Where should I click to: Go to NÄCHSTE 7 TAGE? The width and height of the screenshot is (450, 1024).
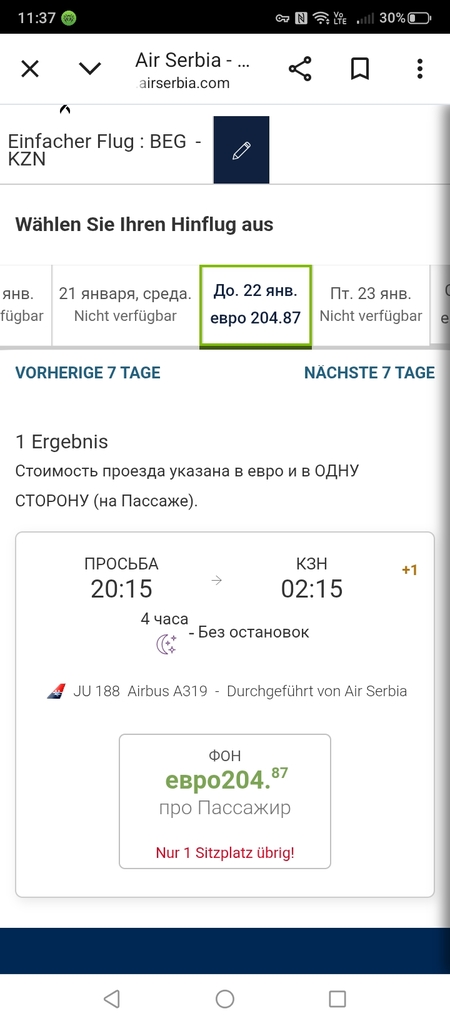pos(370,373)
